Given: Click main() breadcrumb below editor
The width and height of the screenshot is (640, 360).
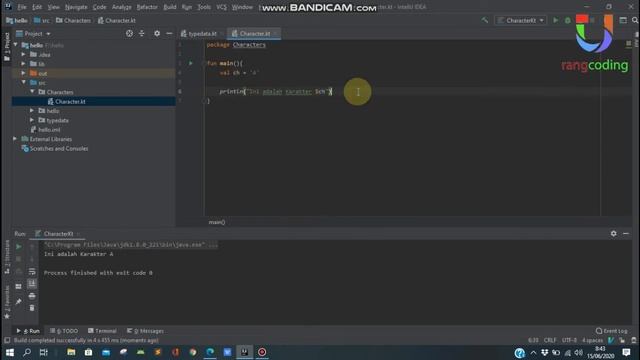Looking at the screenshot, I should 217,222.
